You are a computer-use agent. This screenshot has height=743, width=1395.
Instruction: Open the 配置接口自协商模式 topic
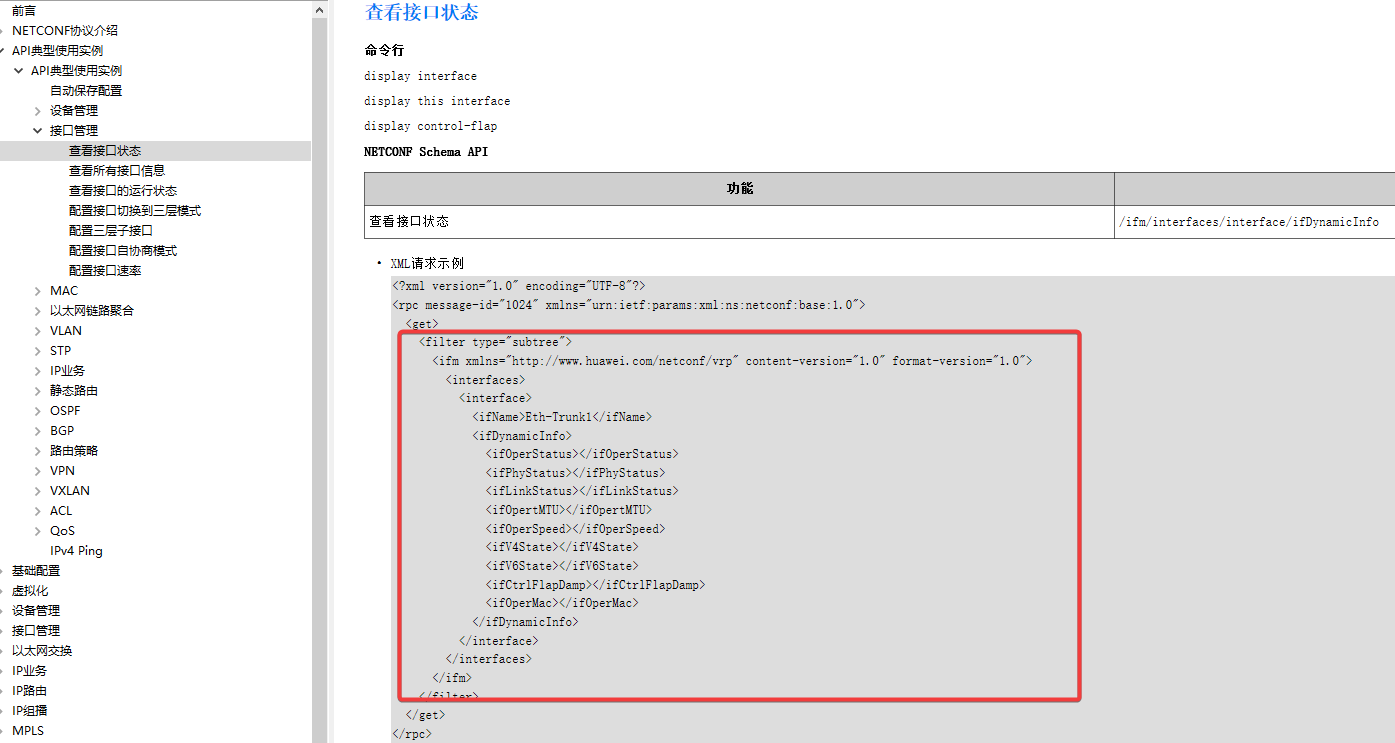pyautogui.click(x=123, y=251)
